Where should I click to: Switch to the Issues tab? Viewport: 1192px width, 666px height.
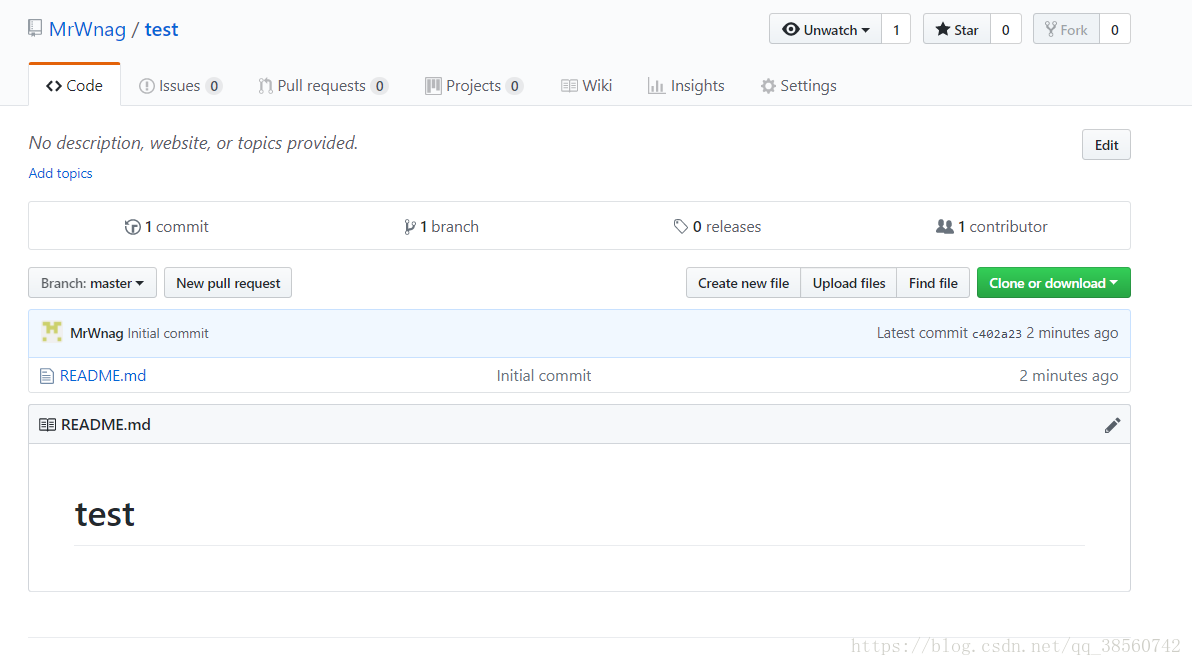(x=180, y=85)
